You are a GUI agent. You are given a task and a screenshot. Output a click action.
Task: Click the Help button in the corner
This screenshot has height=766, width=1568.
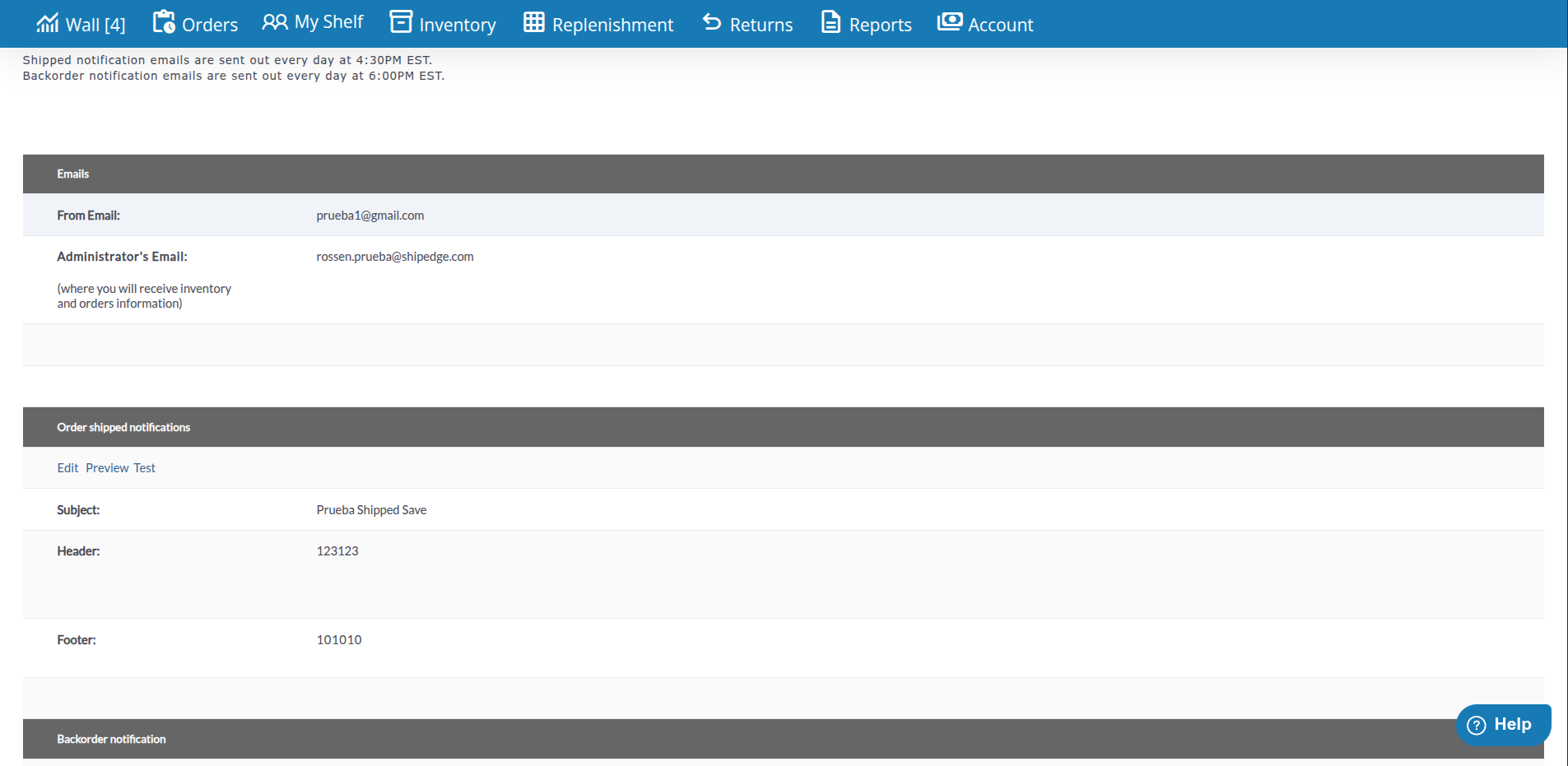click(x=1504, y=725)
